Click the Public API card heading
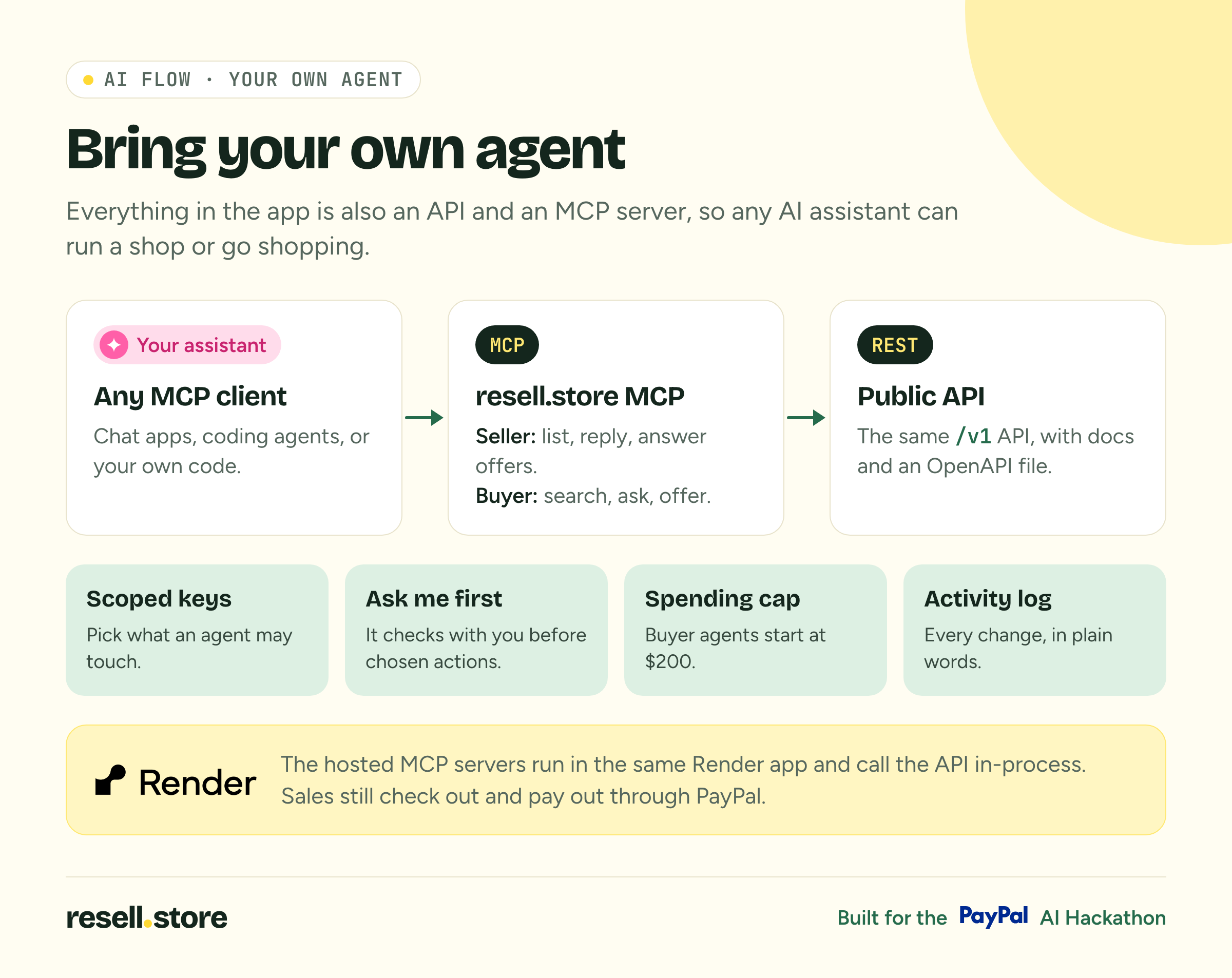This screenshot has width=1232, height=978. click(x=921, y=397)
